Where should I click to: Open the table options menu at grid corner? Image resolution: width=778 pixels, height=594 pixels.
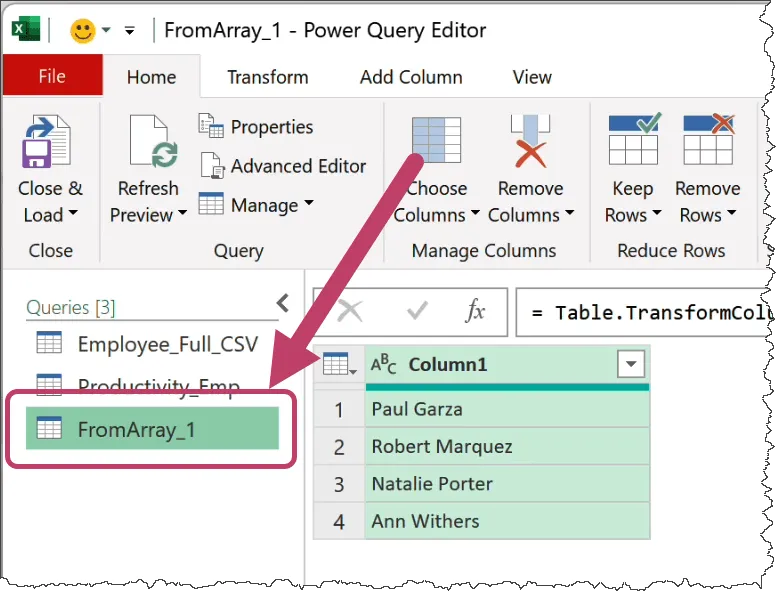[x=339, y=366]
